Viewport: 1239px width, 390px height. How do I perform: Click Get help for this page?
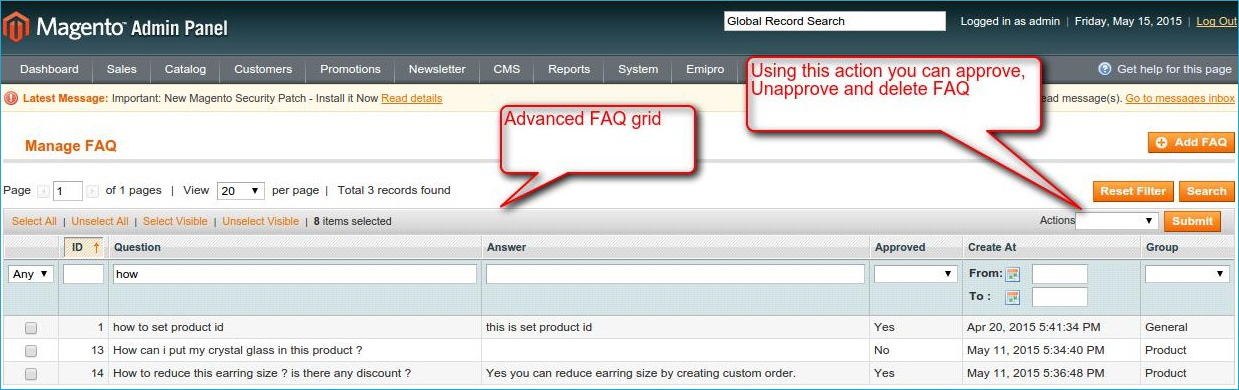click(x=1174, y=69)
